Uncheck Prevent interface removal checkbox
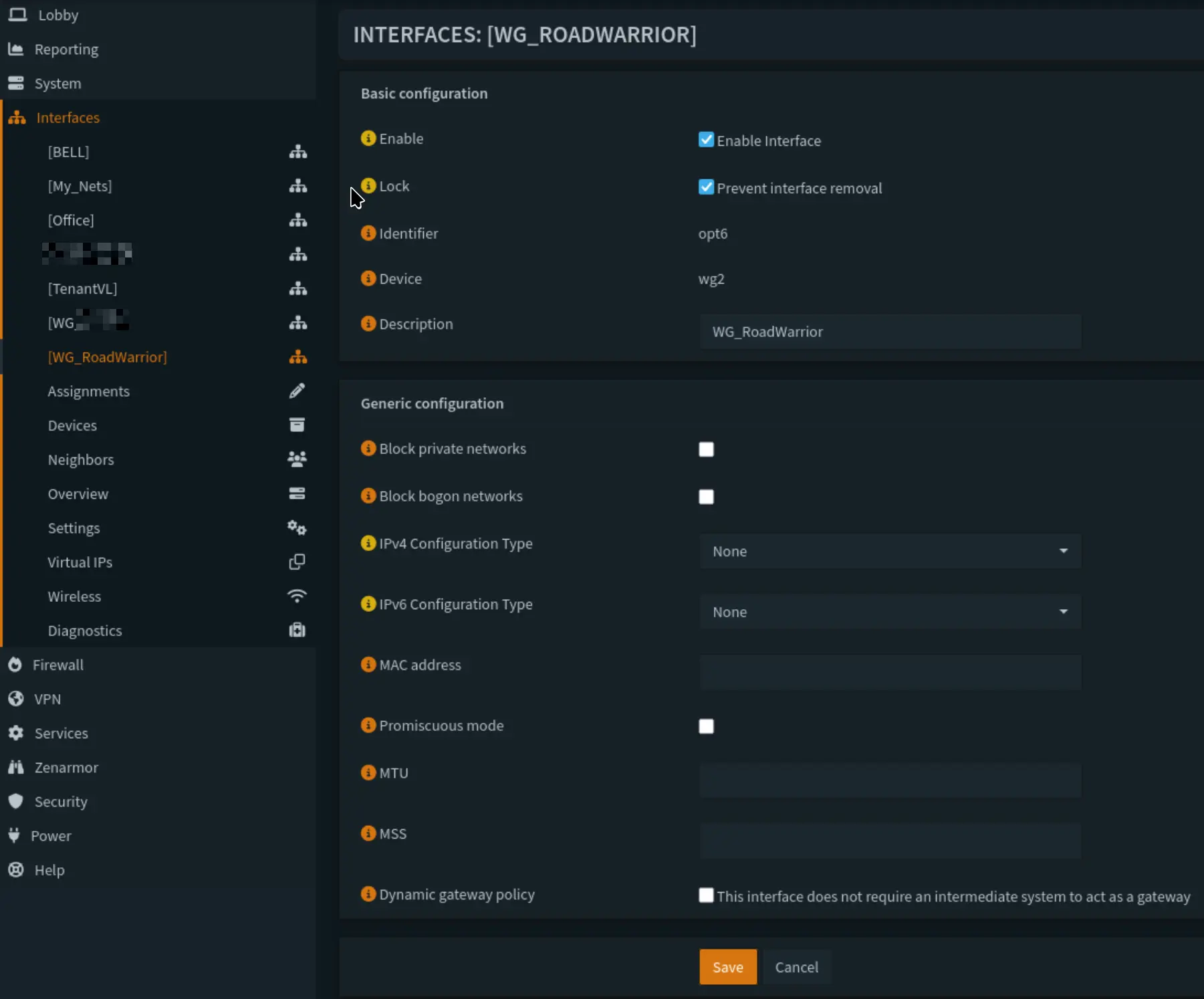This screenshot has width=1204, height=999. (706, 187)
